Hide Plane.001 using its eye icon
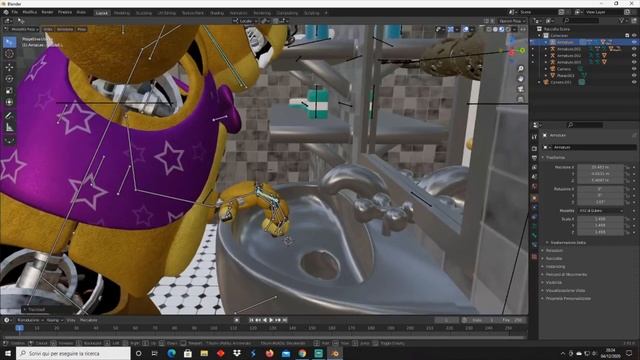This screenshot has width=640, height=360. click(634, 75)
